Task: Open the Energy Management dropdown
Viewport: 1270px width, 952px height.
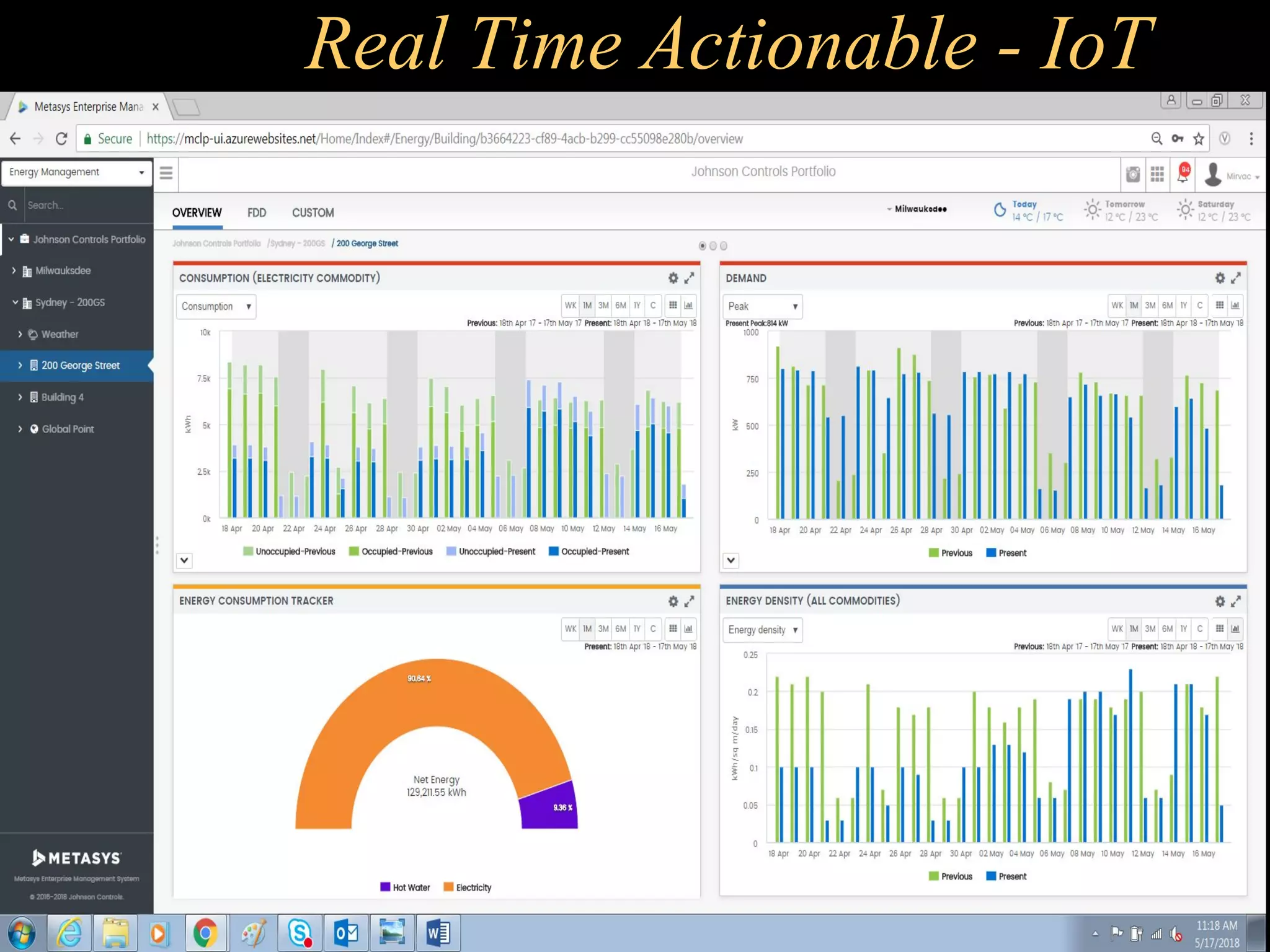Action: 77,172
